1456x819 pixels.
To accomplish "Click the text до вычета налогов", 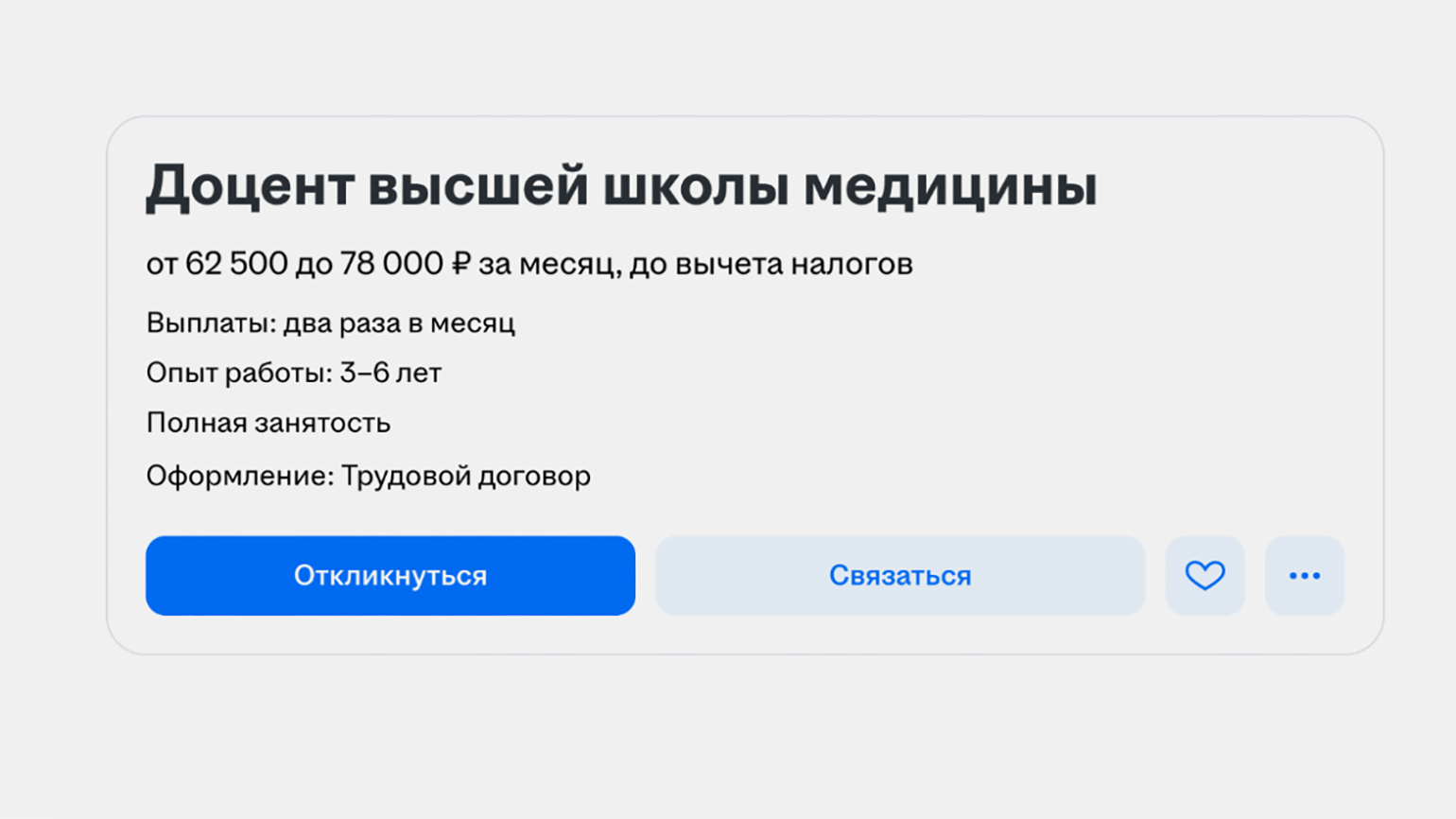I will pyautogui.click(x=771, y=264).
